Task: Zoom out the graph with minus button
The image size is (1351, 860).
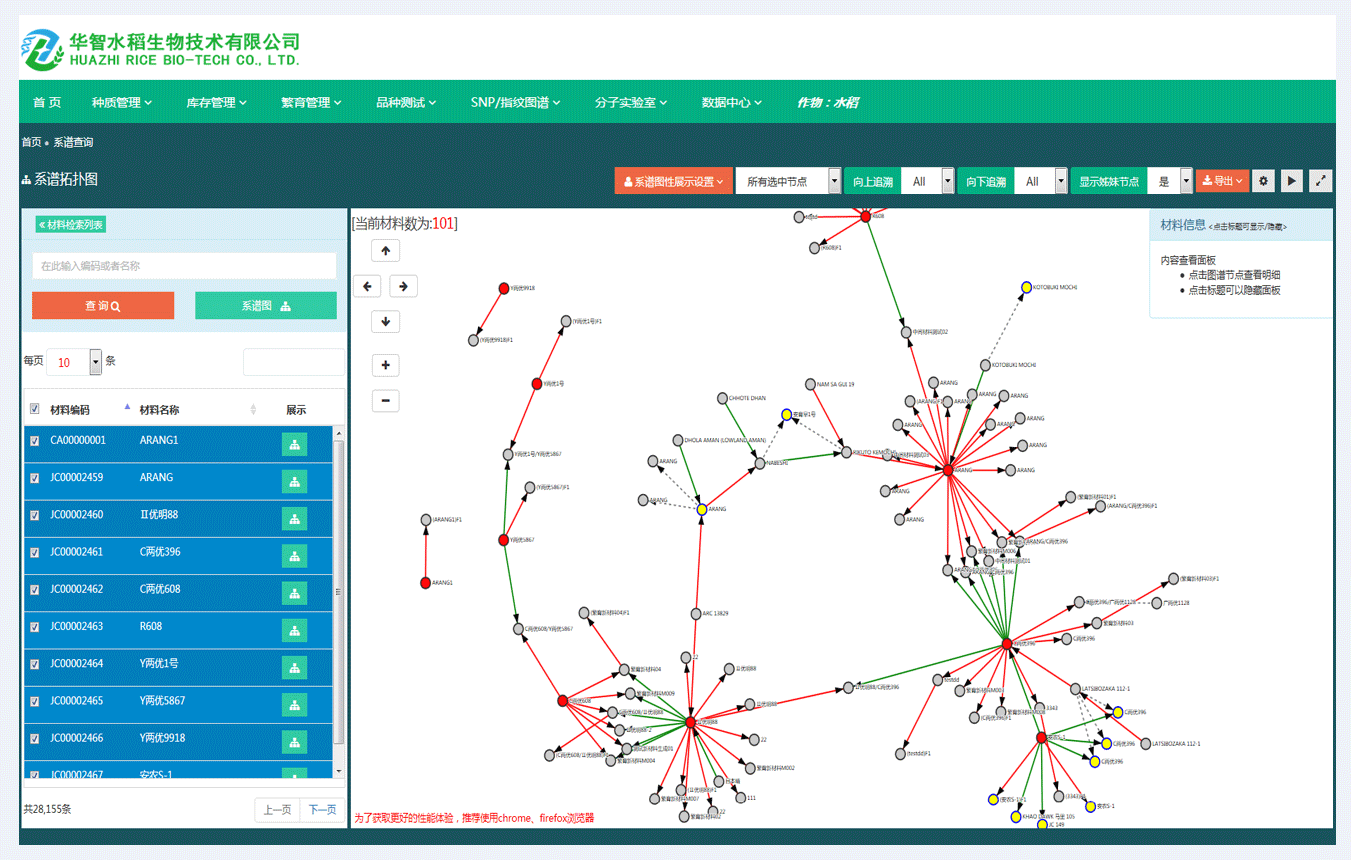Action: pyautogui.click(x=385, y=401)
